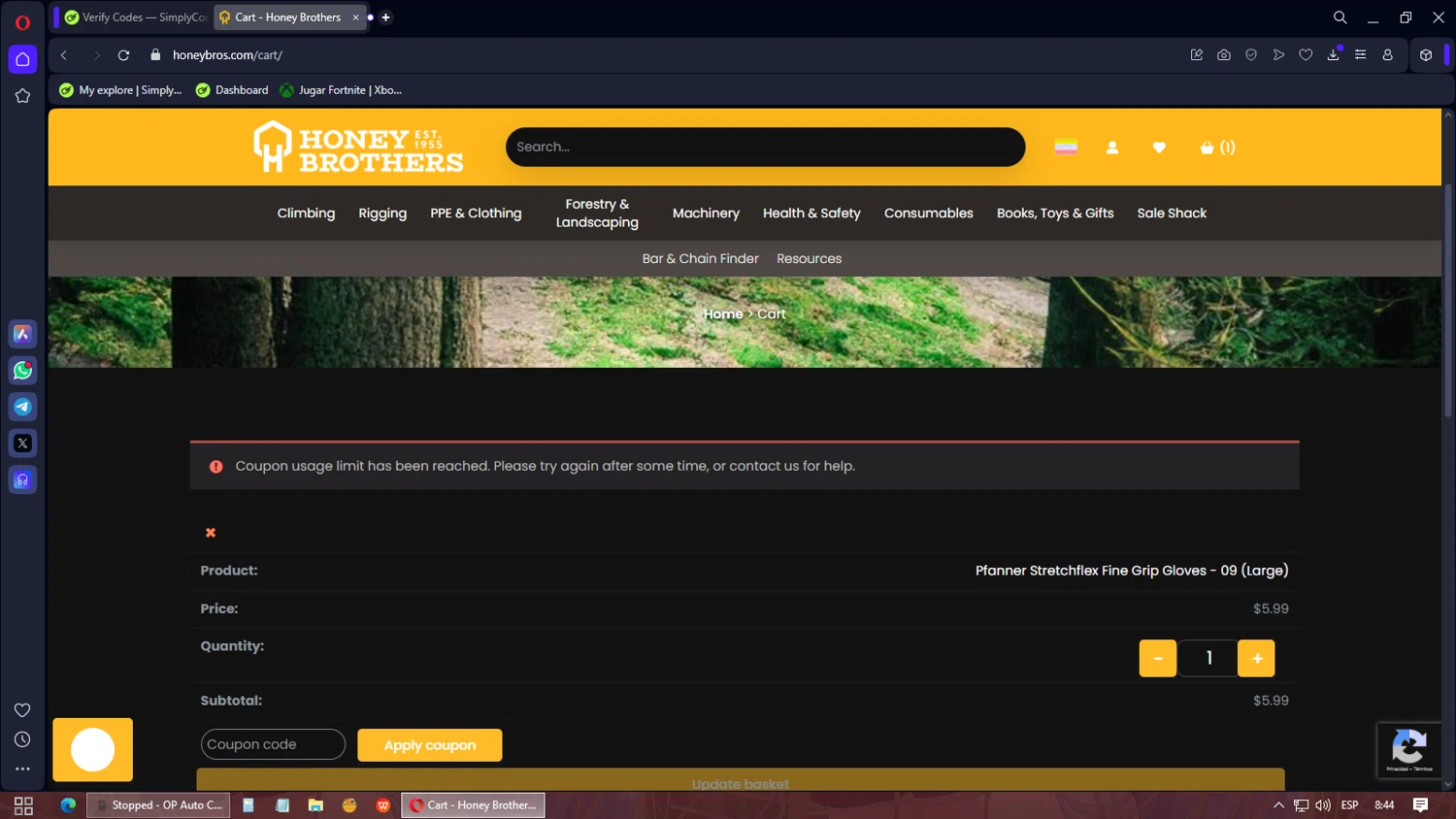This screenshot has width=1456, height=819.
Task: Reload the honeybros cart page
Action: click(x=123, y=55)
